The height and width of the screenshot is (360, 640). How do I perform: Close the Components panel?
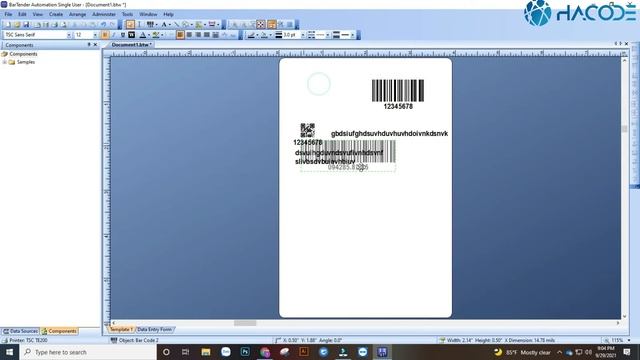tap(96, 44)
